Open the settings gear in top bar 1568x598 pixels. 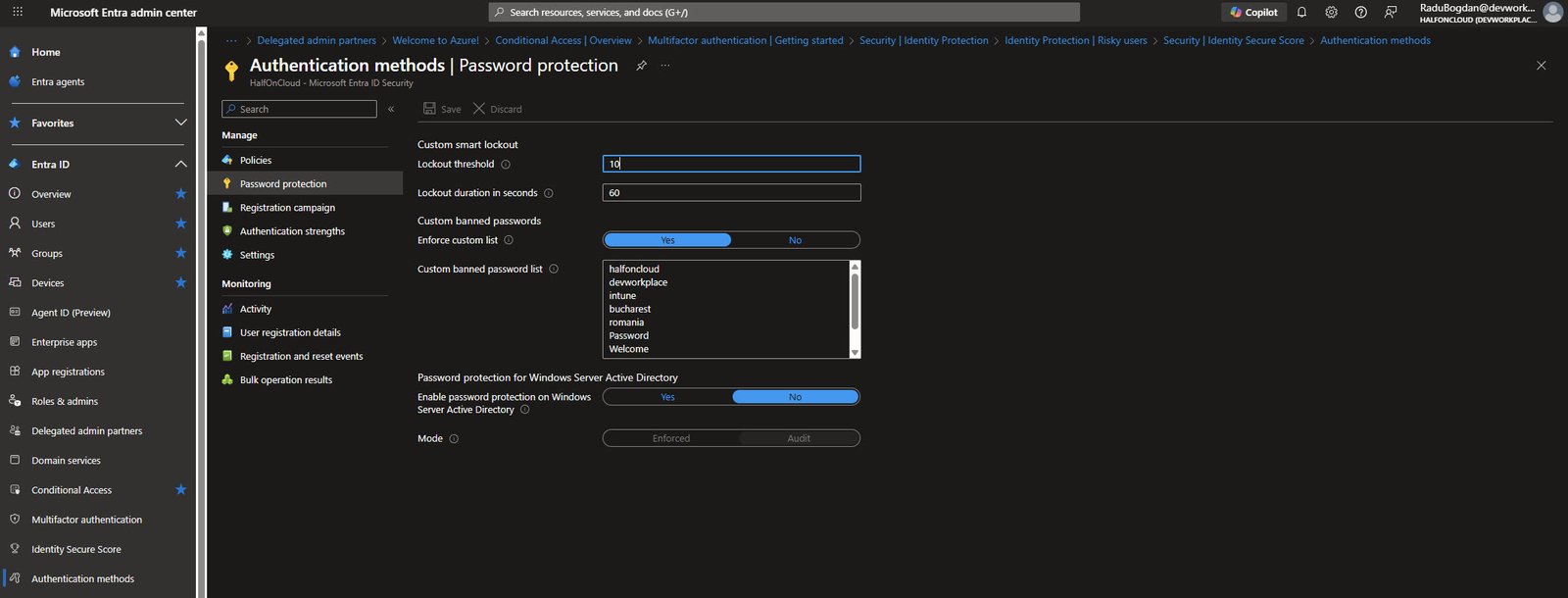point(1331,12)
